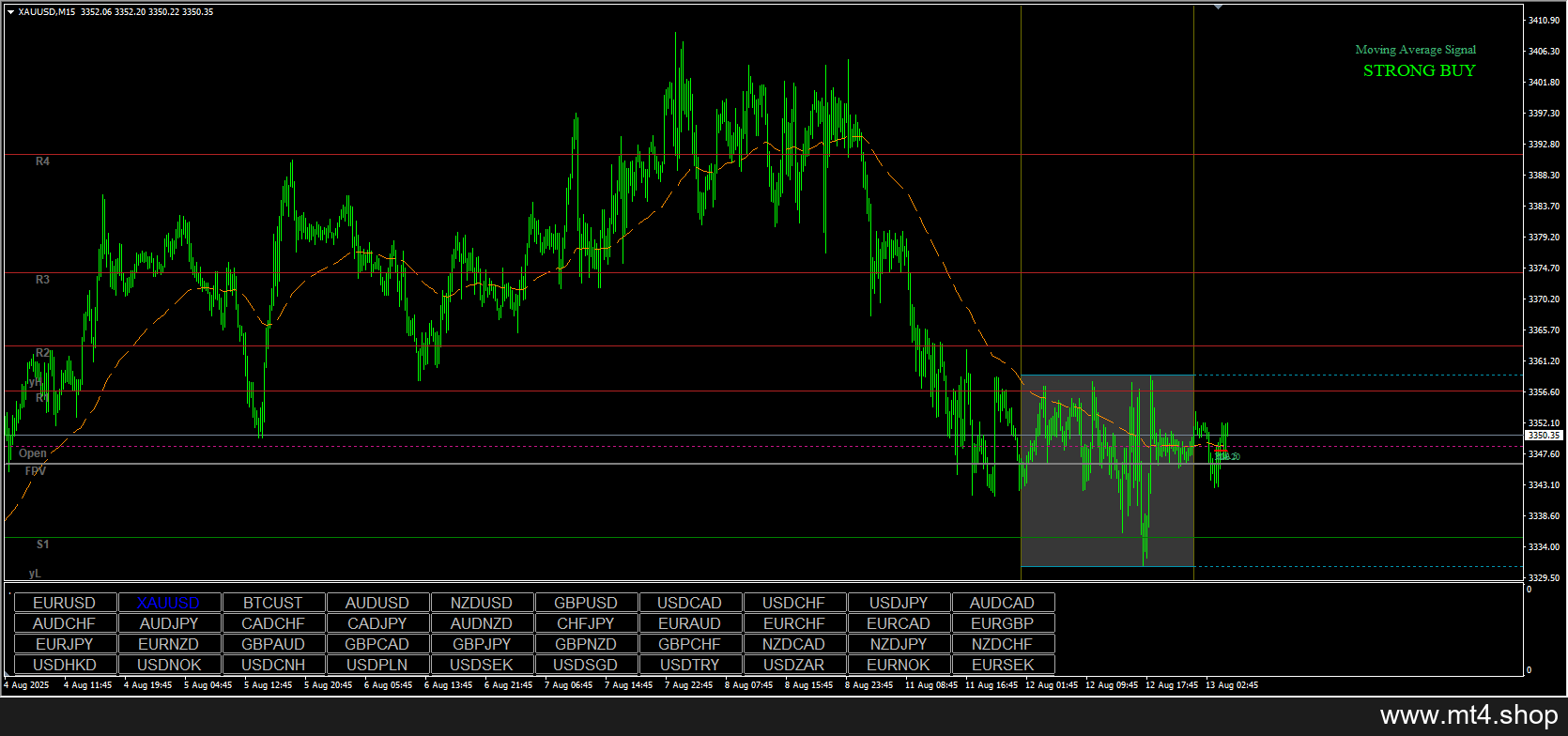Click EURCAD symbol button
This screenshot has height=736, width=1568.
pos(899,623)
